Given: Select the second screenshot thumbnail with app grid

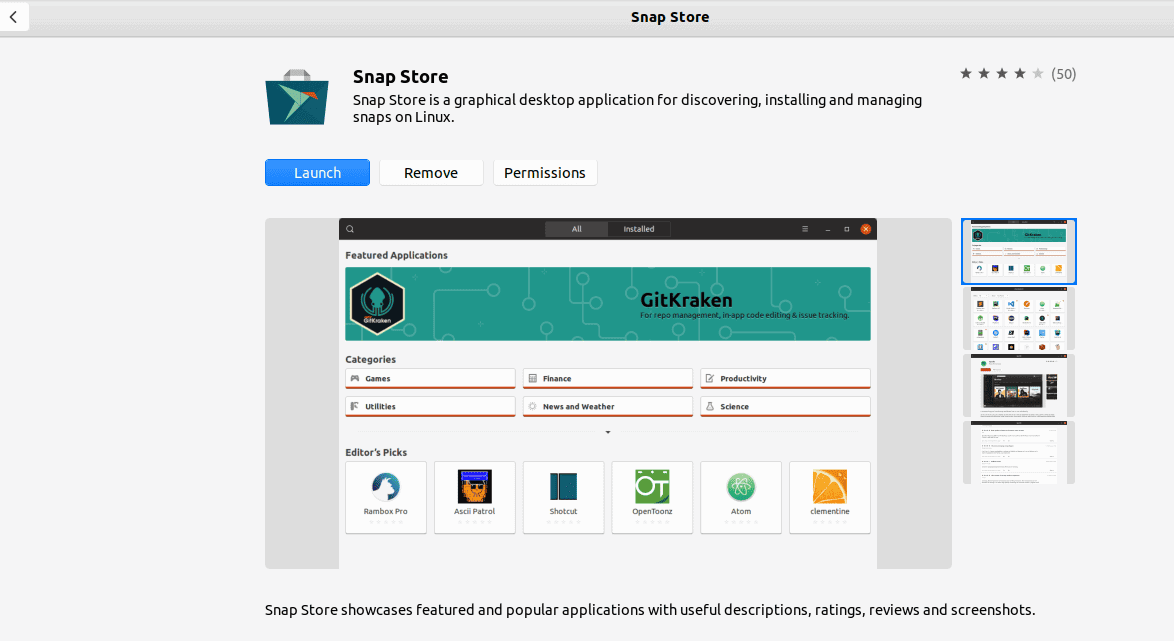Looking at the screenshot, I should click(x=1019, y=319).
